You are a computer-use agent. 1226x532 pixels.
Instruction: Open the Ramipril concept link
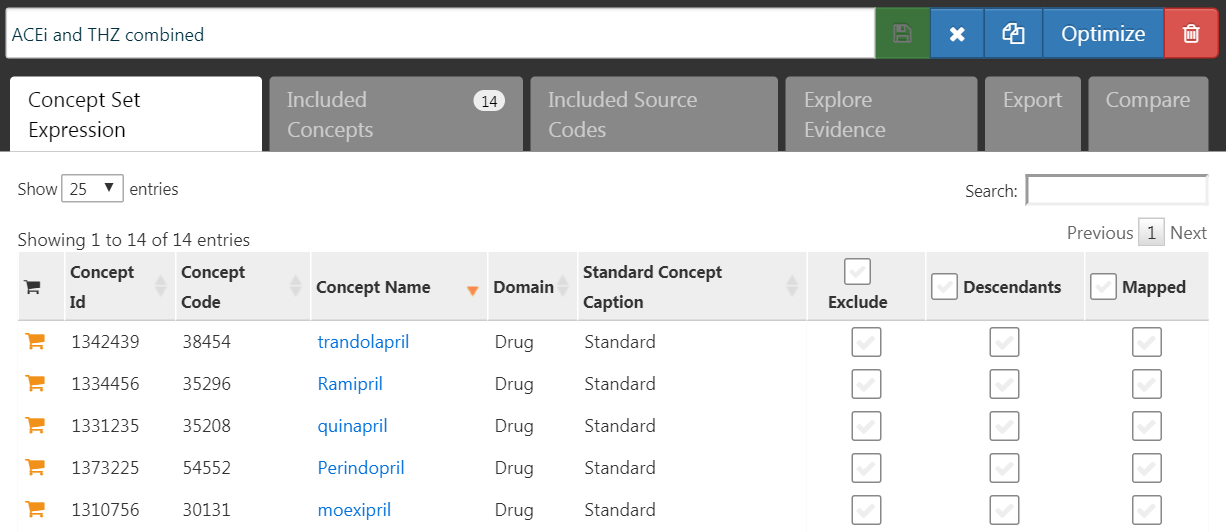350,384
